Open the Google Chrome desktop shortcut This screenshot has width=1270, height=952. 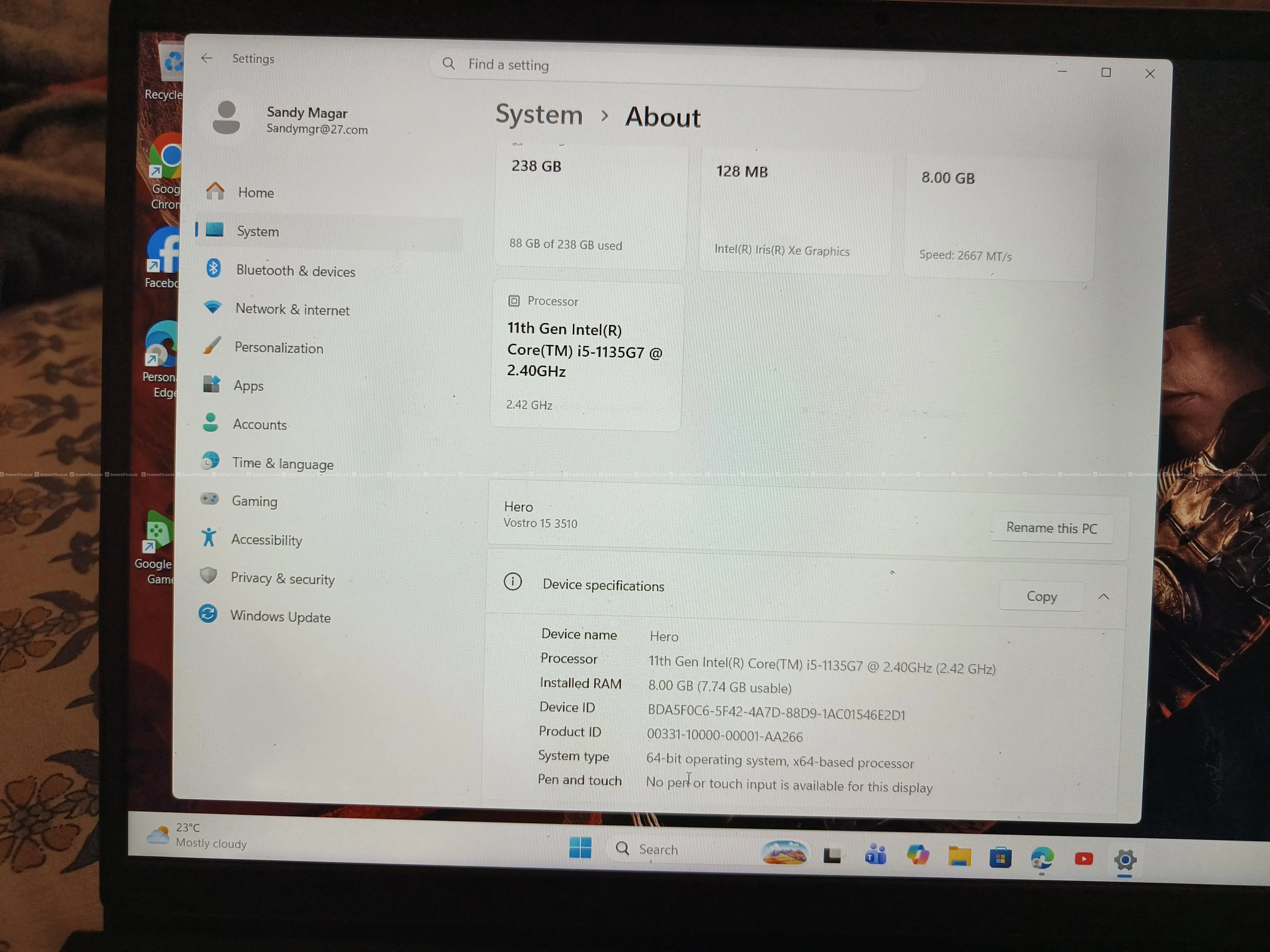tap(165, 172)
